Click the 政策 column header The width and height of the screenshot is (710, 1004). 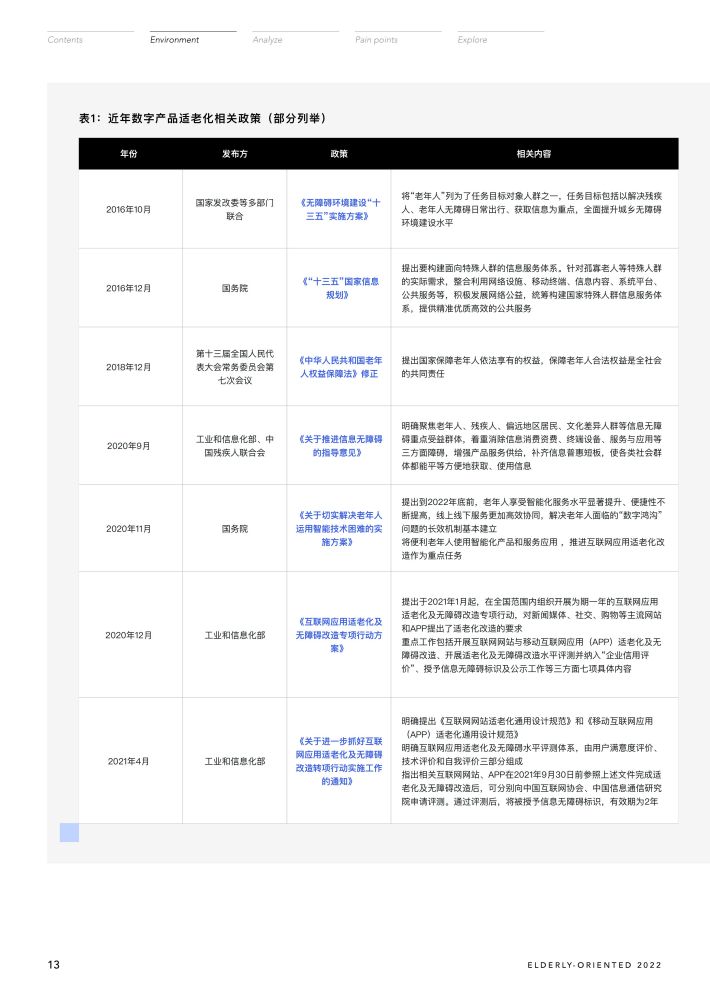(x=339, y=154)
